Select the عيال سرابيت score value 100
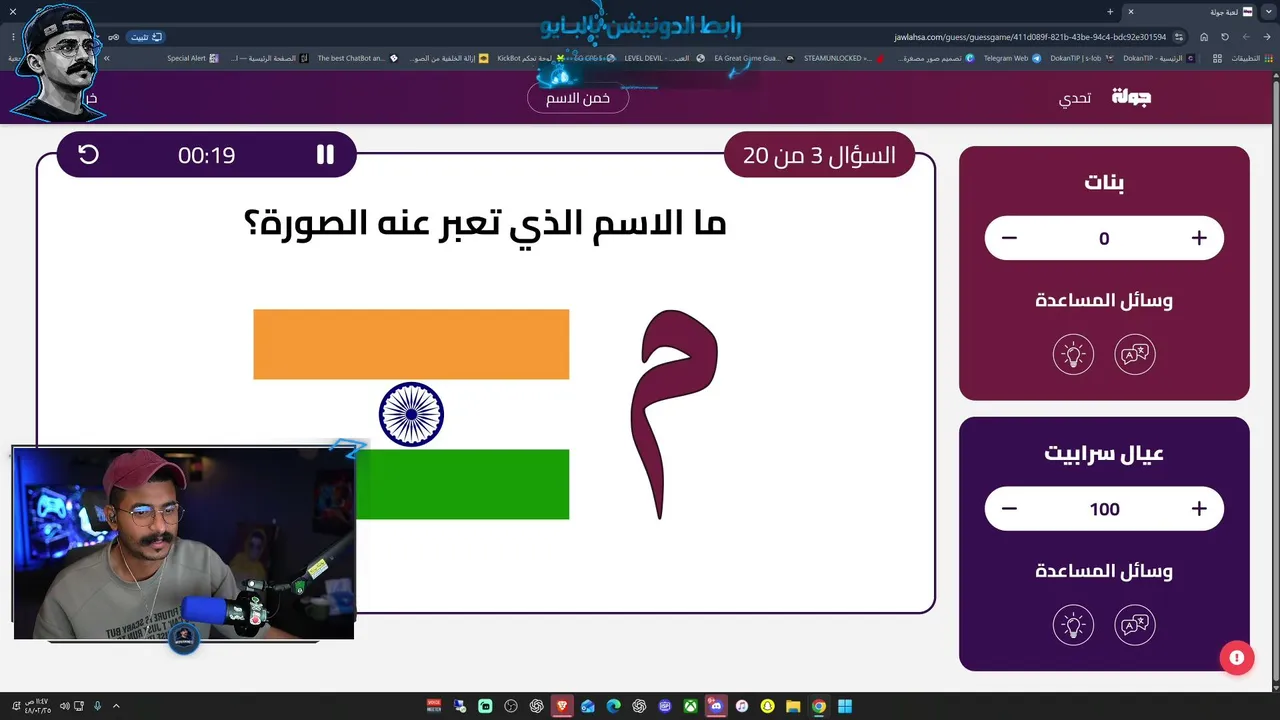 (x=1104, y=509)
